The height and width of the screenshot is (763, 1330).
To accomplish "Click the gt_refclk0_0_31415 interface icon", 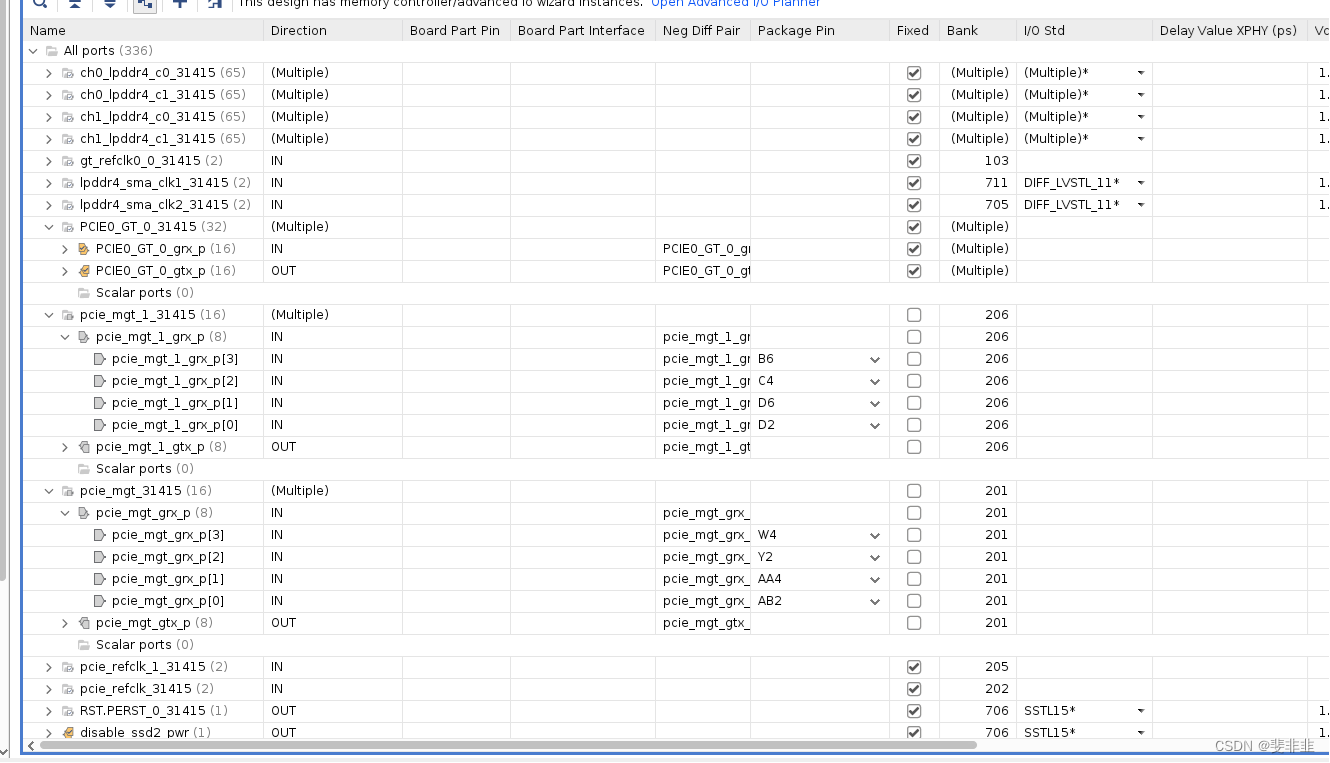I will pos(68,161).
